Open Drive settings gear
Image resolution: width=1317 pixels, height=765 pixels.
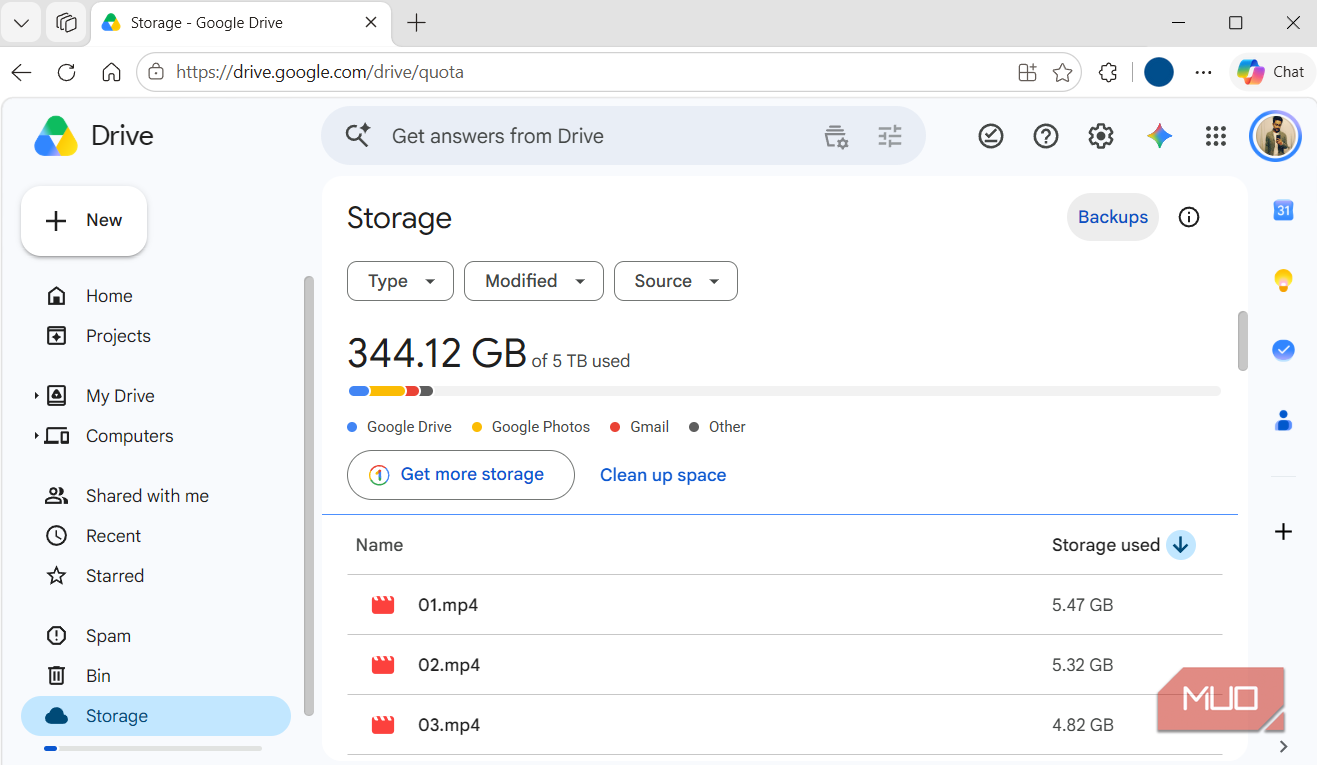(1101, 137)
